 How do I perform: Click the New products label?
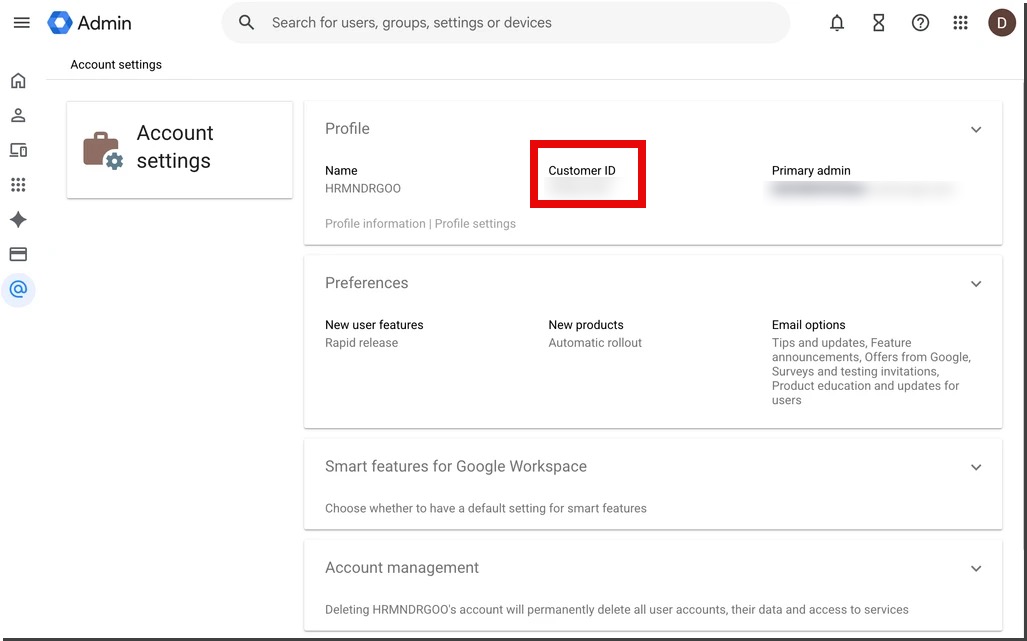pos(586,325)
